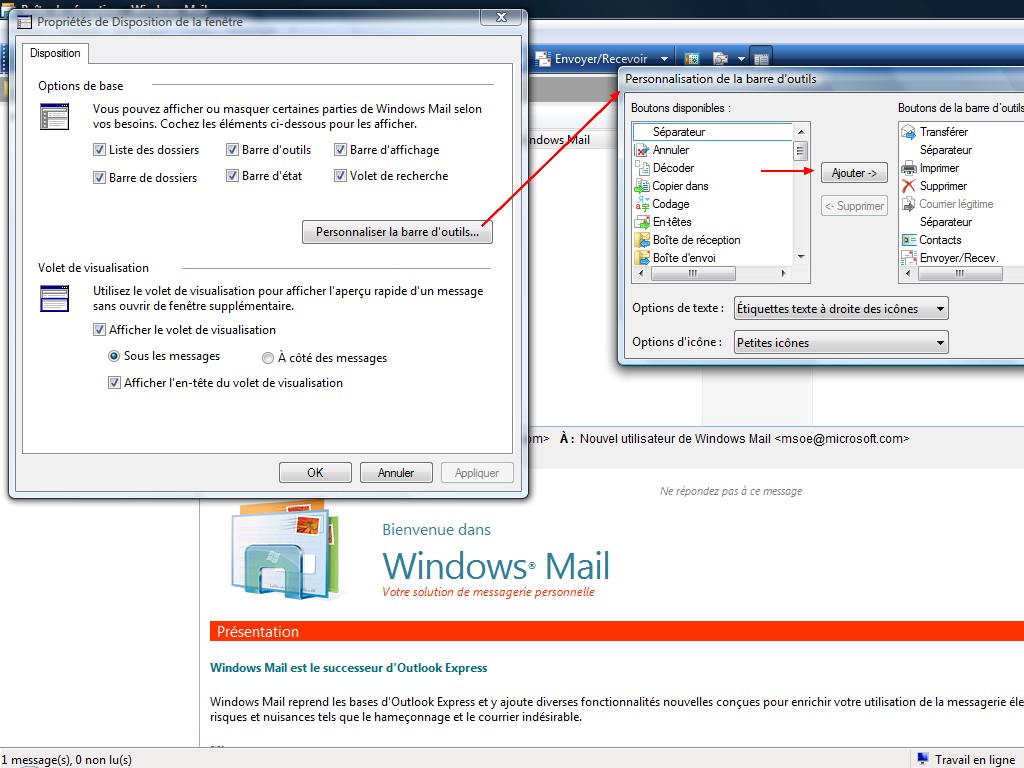
Task: Select the Annuler icon in available buttons
Action: 642,150
